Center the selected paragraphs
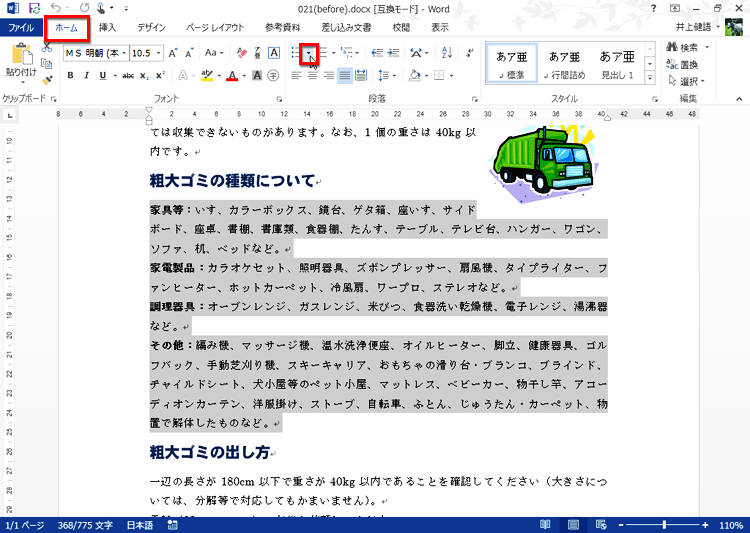The height and width of the screenshot is (533, 750). click(x=312, y=76)
